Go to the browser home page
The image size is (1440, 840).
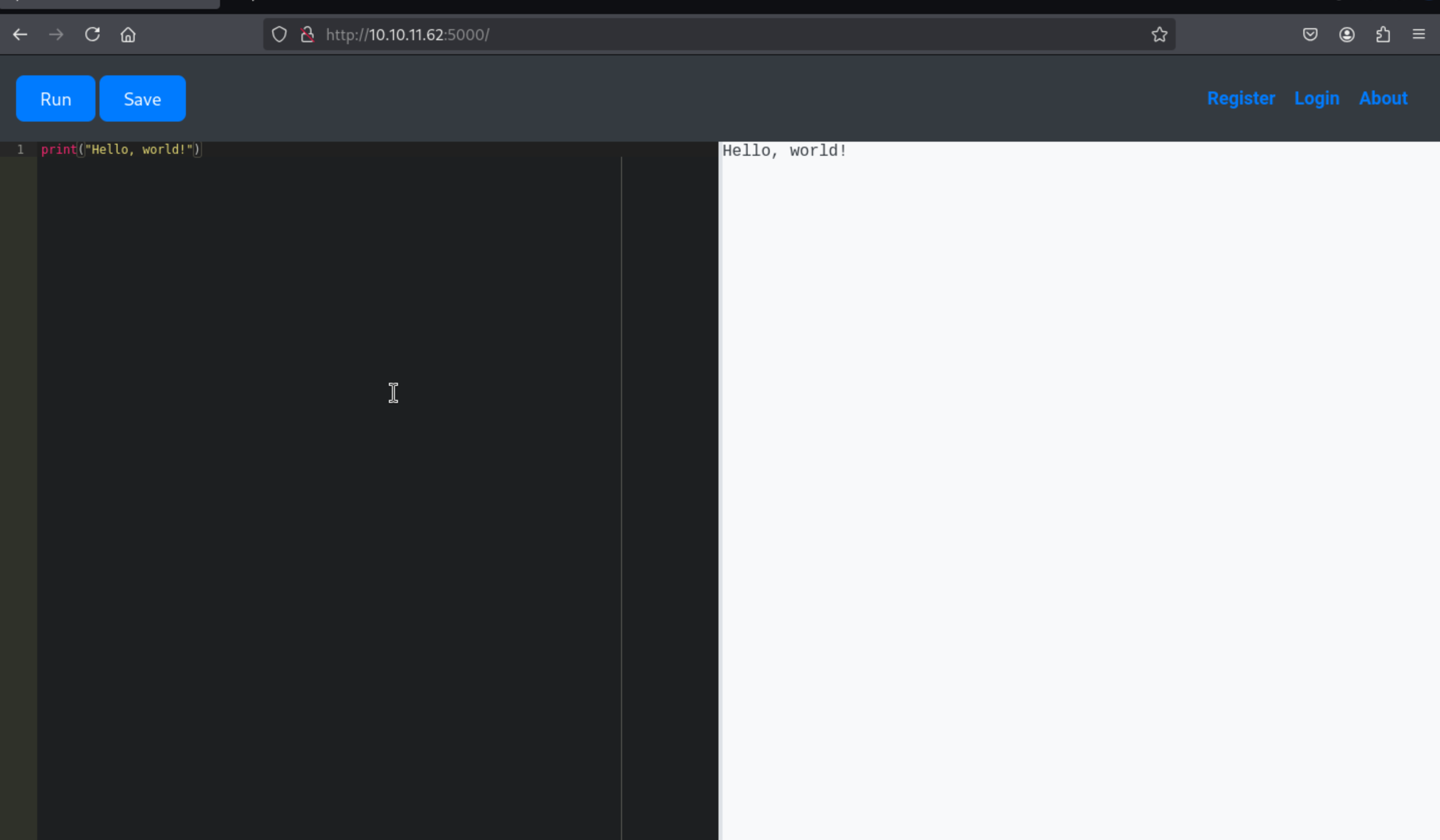click(x=128, y=35)
